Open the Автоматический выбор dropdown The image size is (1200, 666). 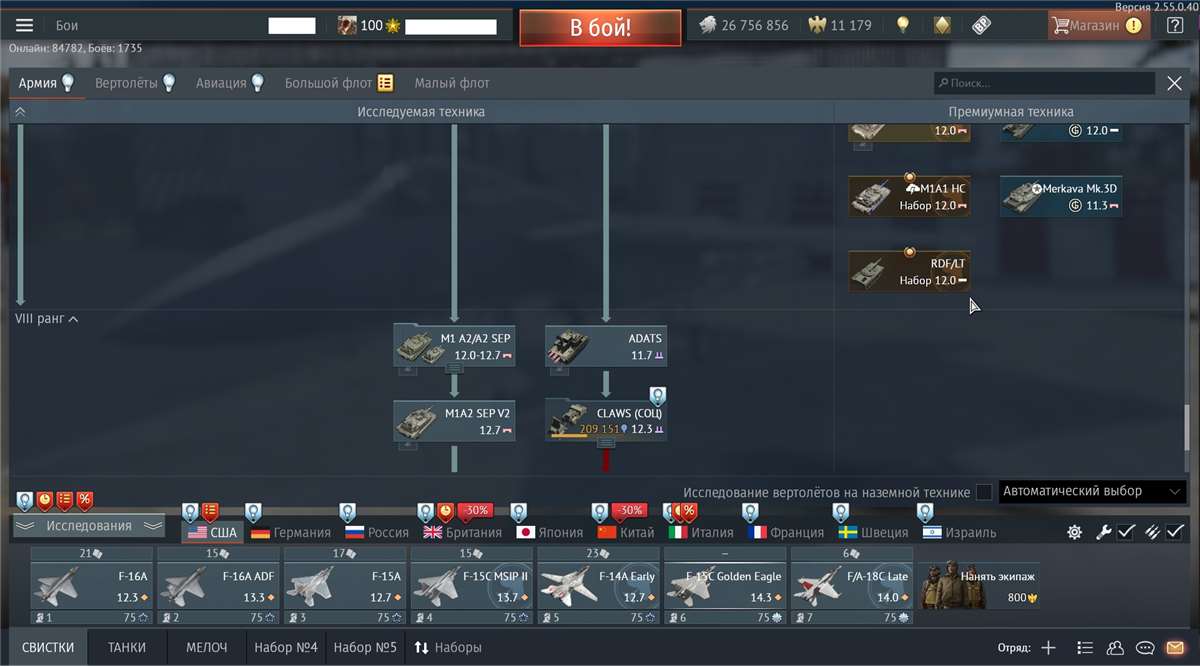coord(1092,491)
